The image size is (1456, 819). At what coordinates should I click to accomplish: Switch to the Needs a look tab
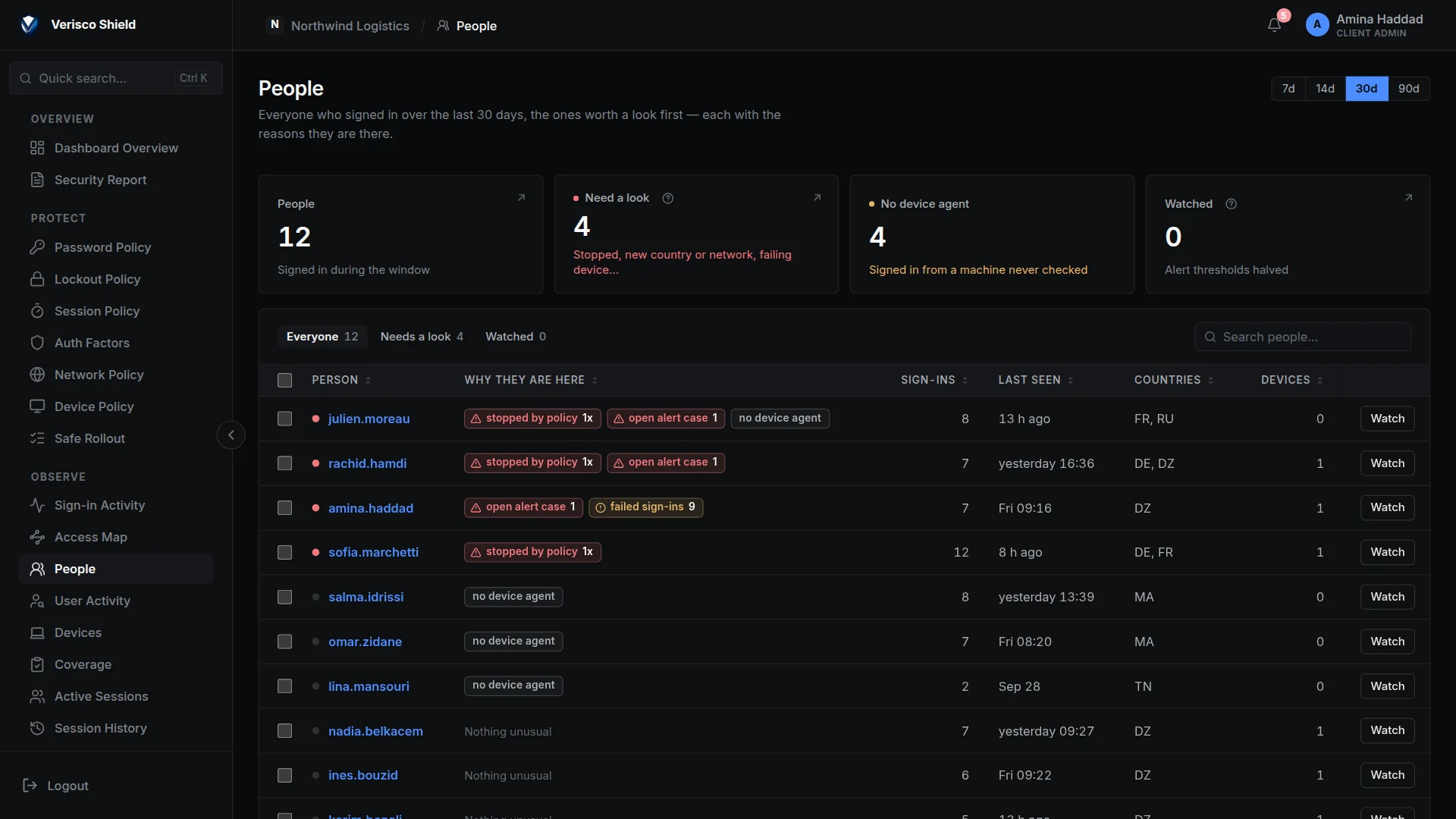[422, 337]
